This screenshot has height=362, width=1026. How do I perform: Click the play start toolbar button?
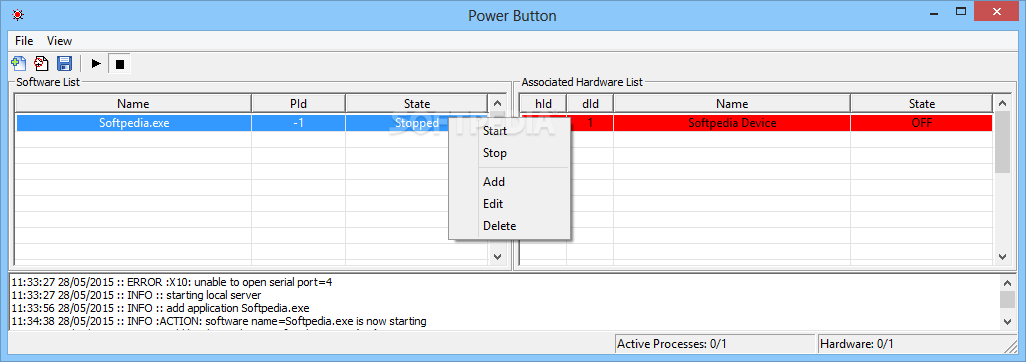pyautogui.click(x=96, y=63)
